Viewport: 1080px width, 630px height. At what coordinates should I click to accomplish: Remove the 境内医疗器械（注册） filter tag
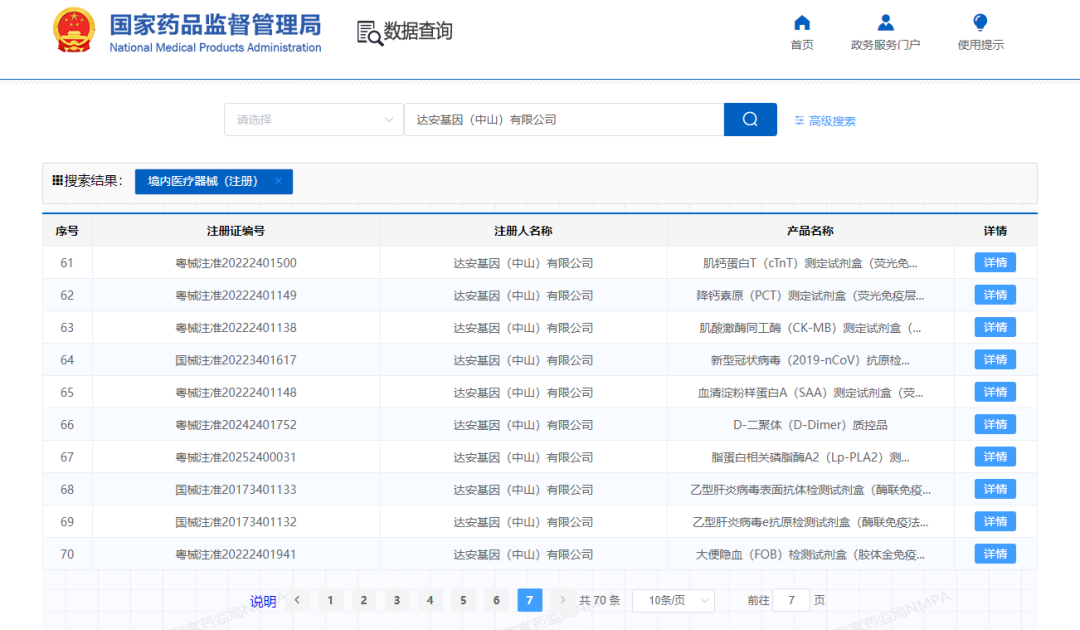pyautogui.click(x=278, y=181)
